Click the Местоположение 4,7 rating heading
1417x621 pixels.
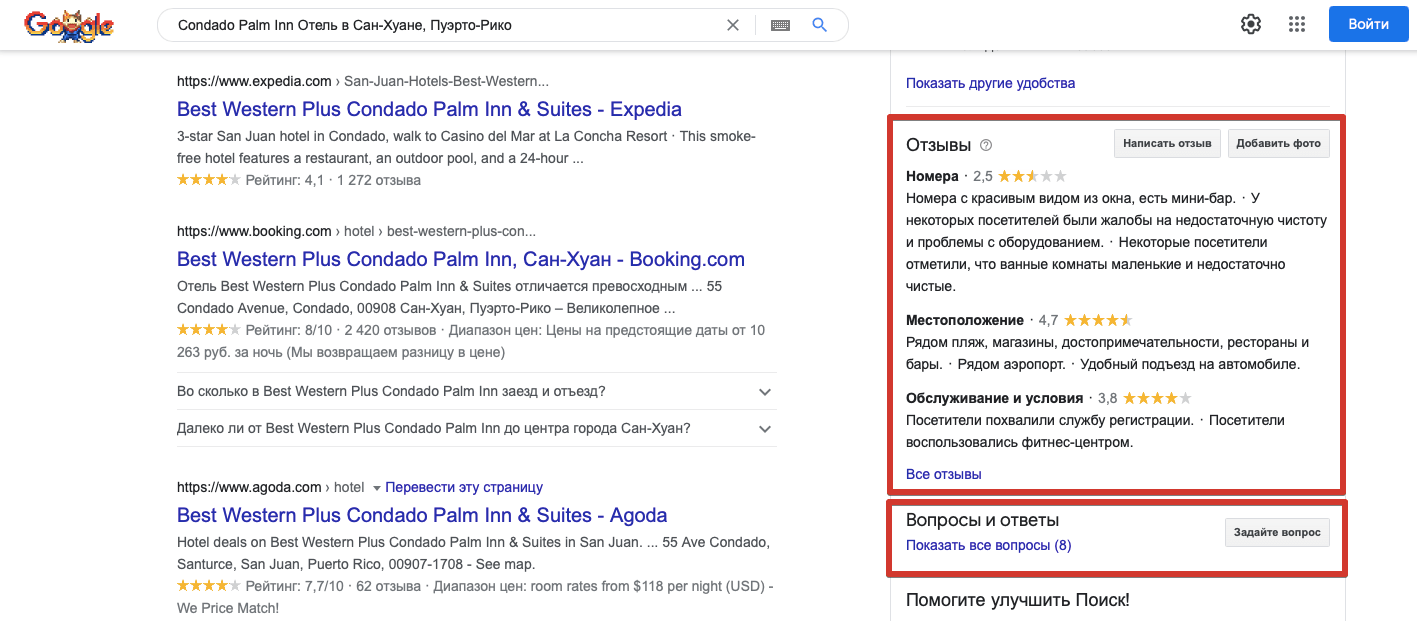point(1019,320)
